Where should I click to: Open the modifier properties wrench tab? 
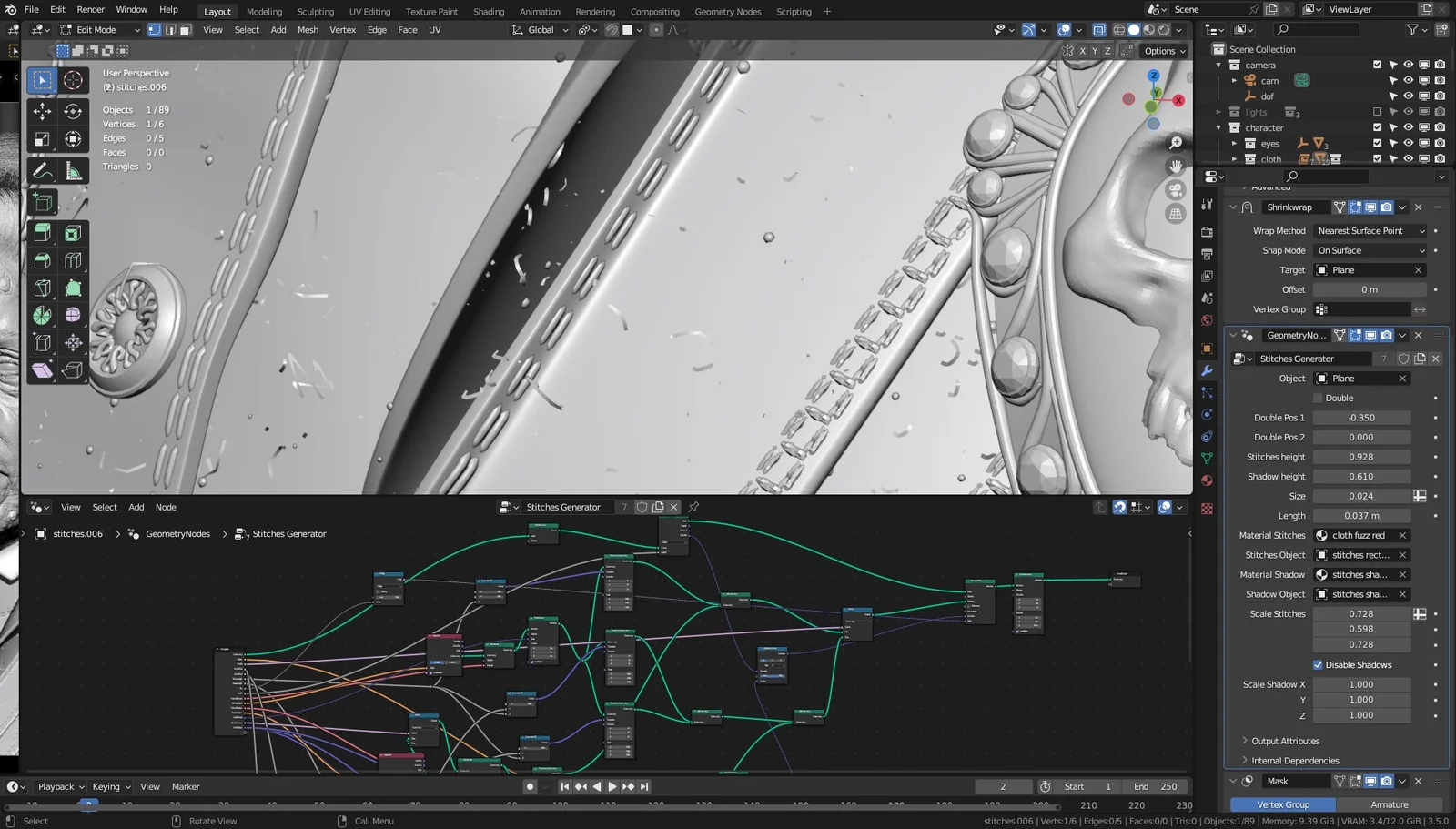point(1208,370)
